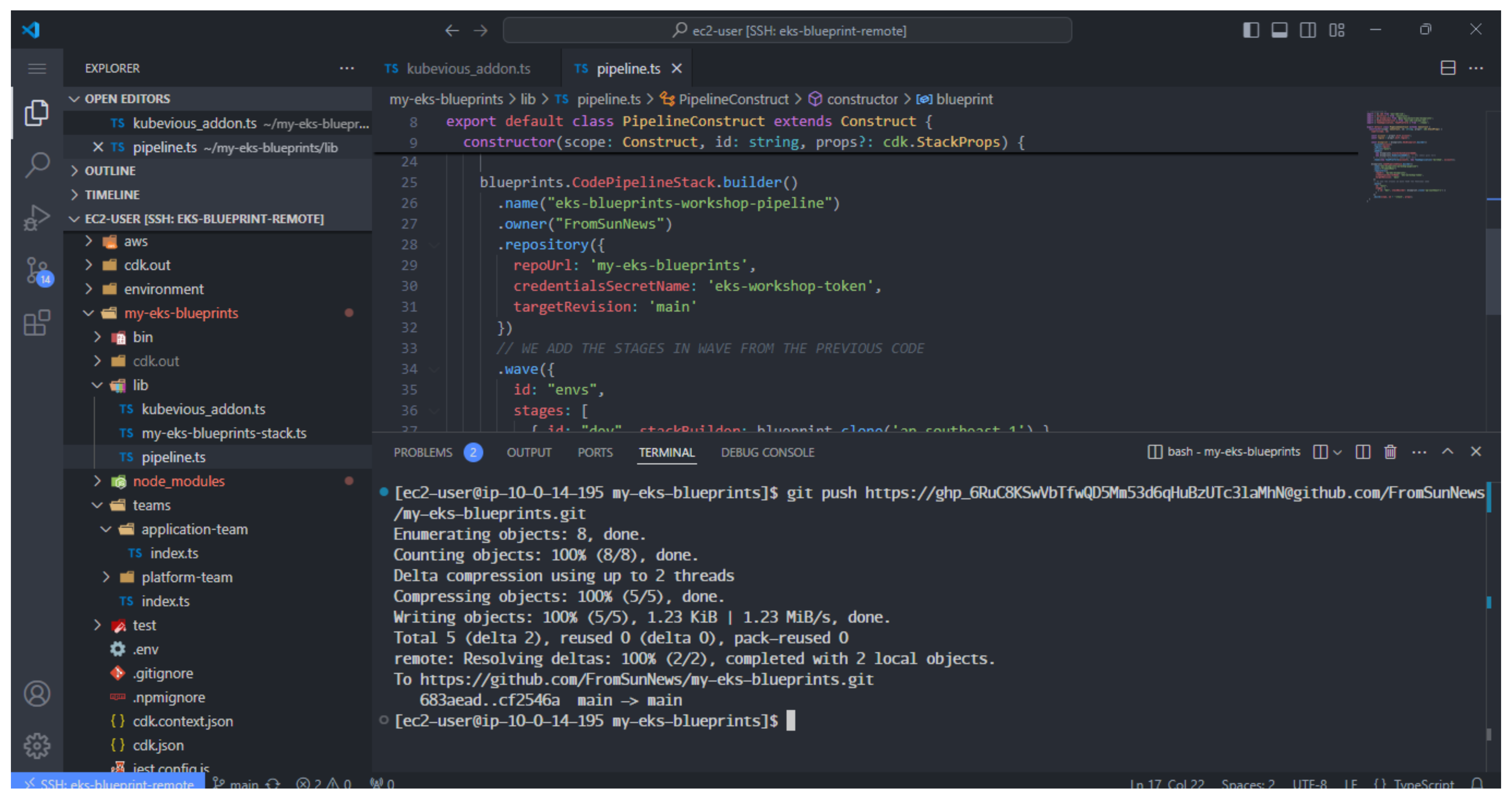Open the Accounts menu icon

[37, 694]
